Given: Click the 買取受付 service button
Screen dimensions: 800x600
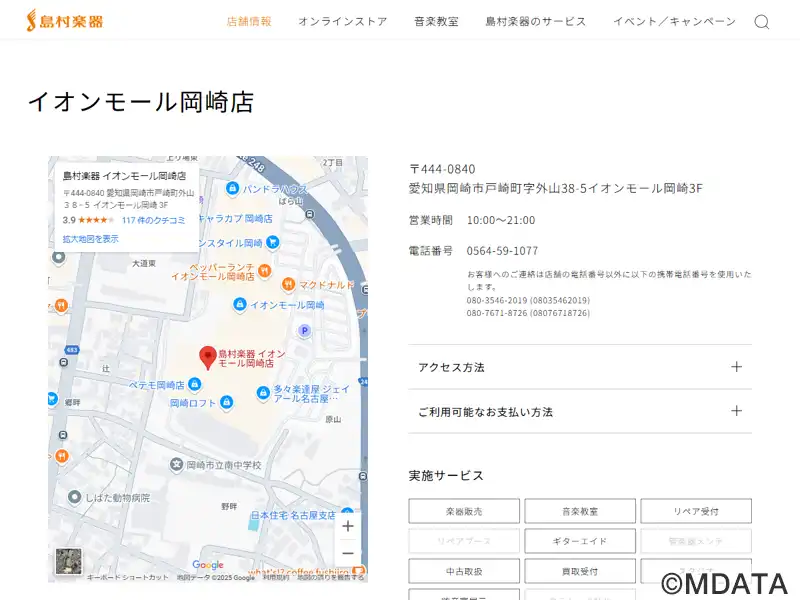Looking at the screenshot, I should pyautogui.click(x=580, y=571).
